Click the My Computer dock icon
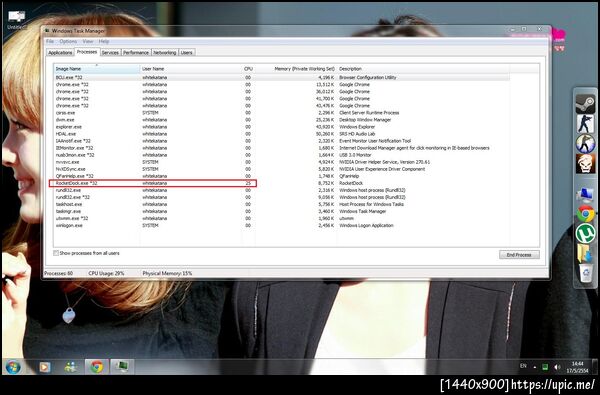 click(x=585, y=194)
